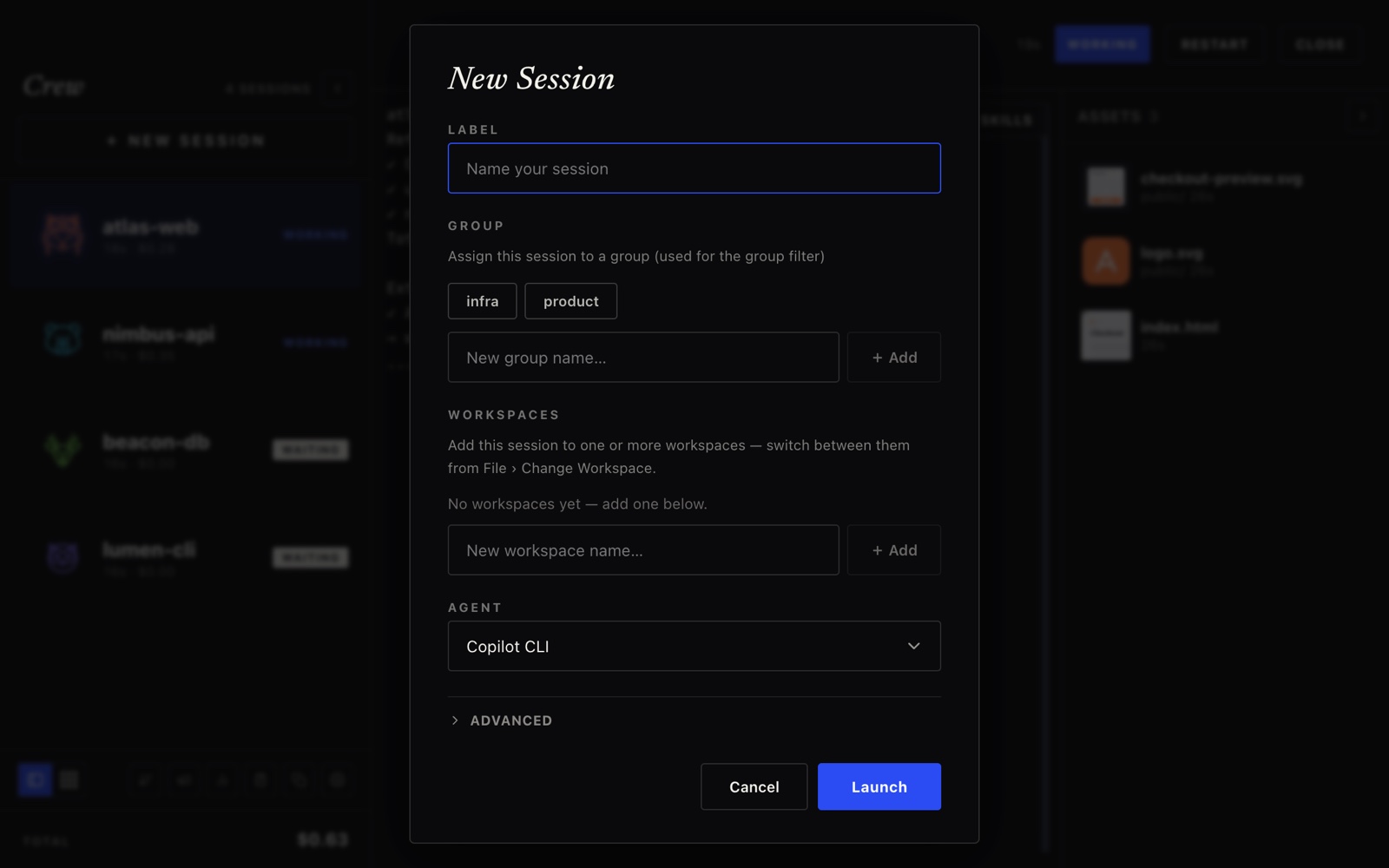
Task: Switch to the partly hidden SKILLS tab
Action: pyautogui.click(x=1007, y=120)
